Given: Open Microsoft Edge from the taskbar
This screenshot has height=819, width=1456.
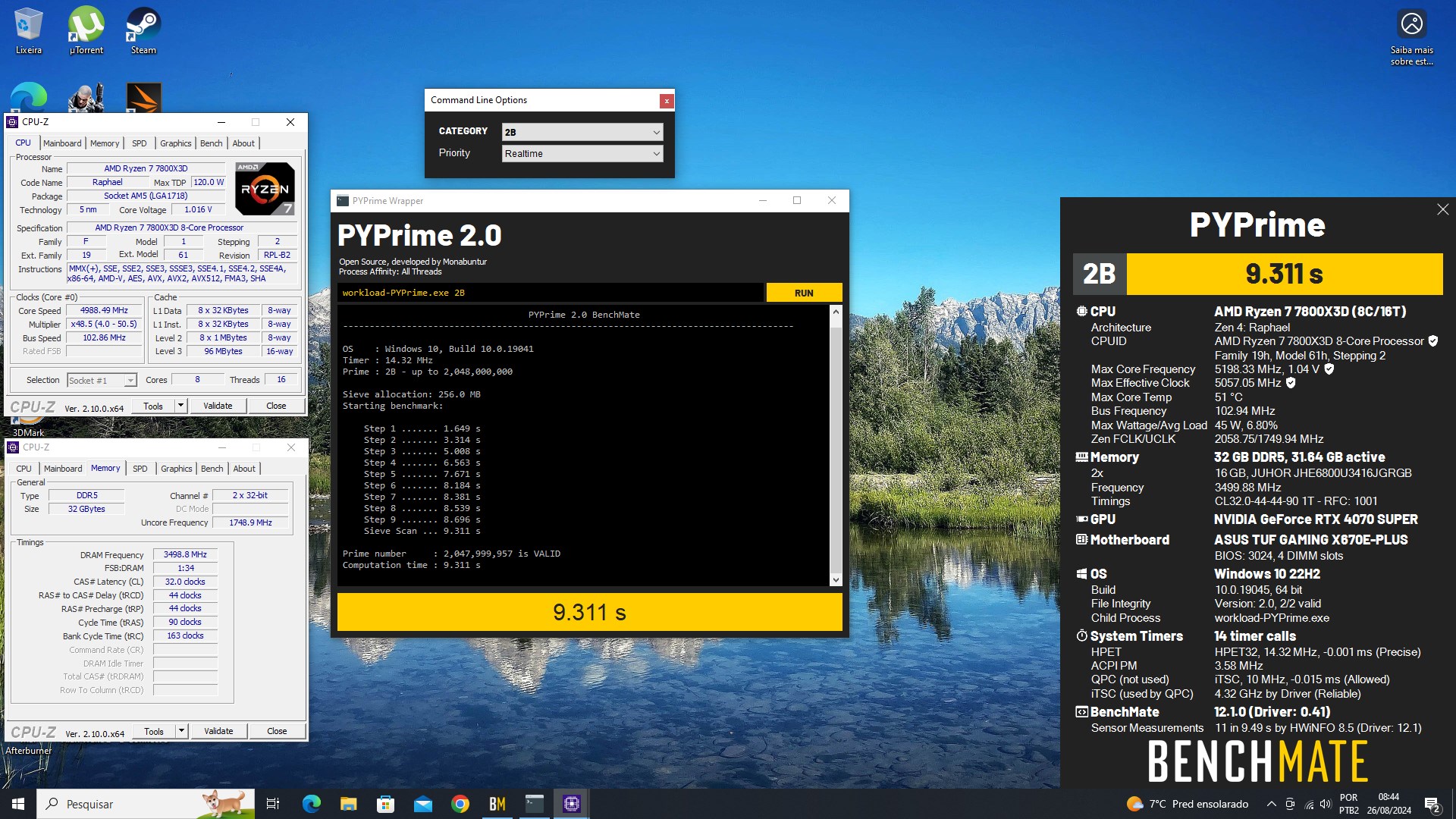Looking at the screenshot, I should [311, 804].
